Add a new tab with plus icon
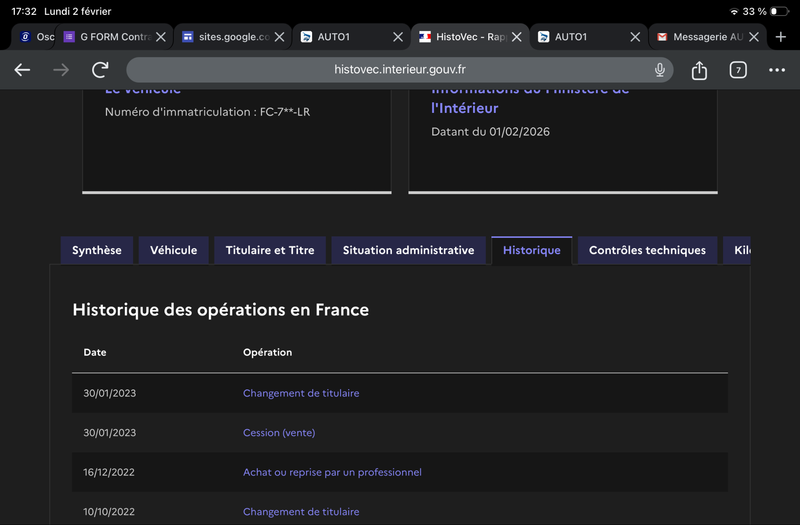 [x=781, y=37]
